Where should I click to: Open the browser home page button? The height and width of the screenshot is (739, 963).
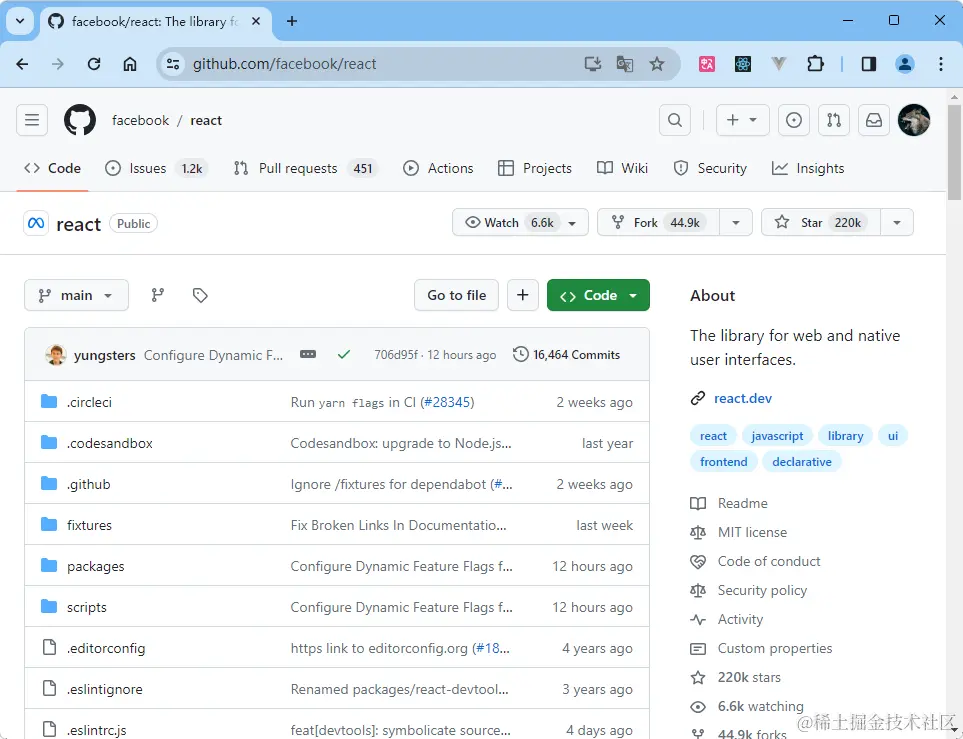pyautogui.click(x=130, y=64)
